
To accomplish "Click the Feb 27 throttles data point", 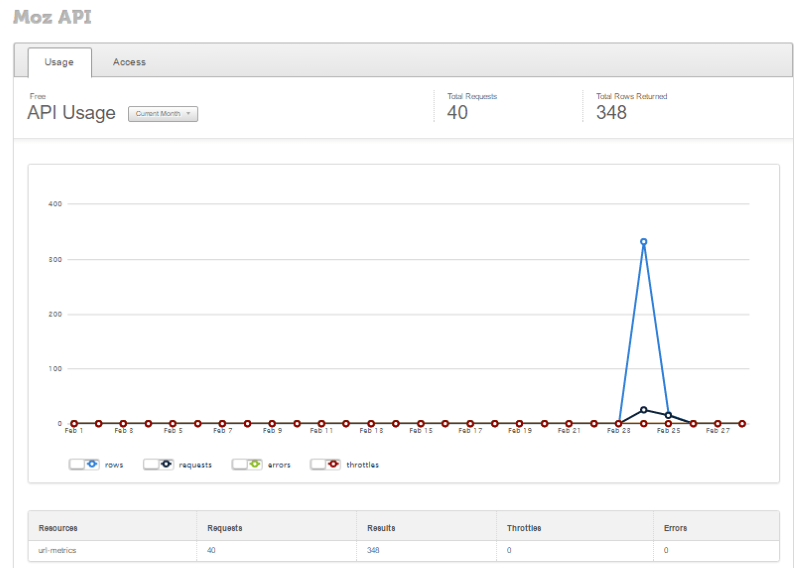I will (718, 424).
